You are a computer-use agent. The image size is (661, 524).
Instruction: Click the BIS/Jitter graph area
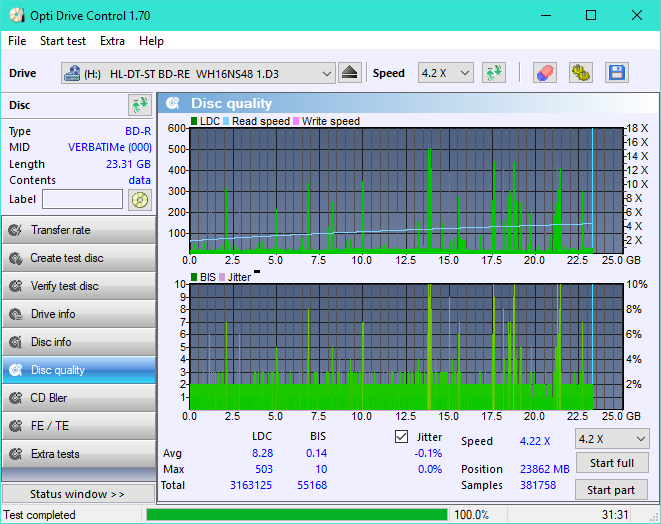click(406, 347)
